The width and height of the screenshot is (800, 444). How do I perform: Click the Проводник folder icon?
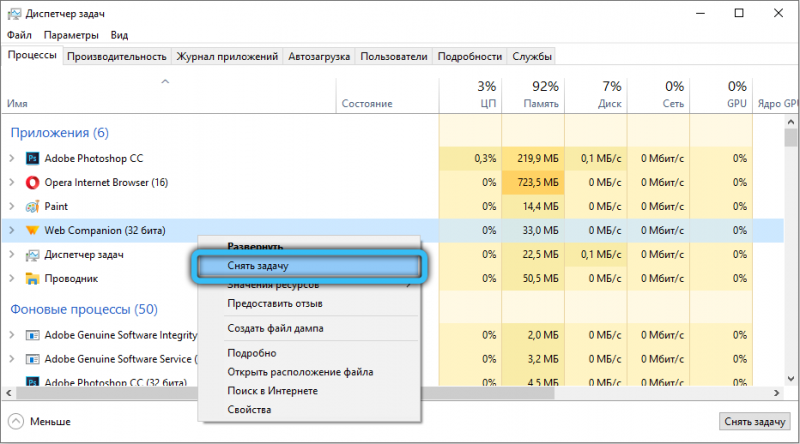click(x=33, y=279)
